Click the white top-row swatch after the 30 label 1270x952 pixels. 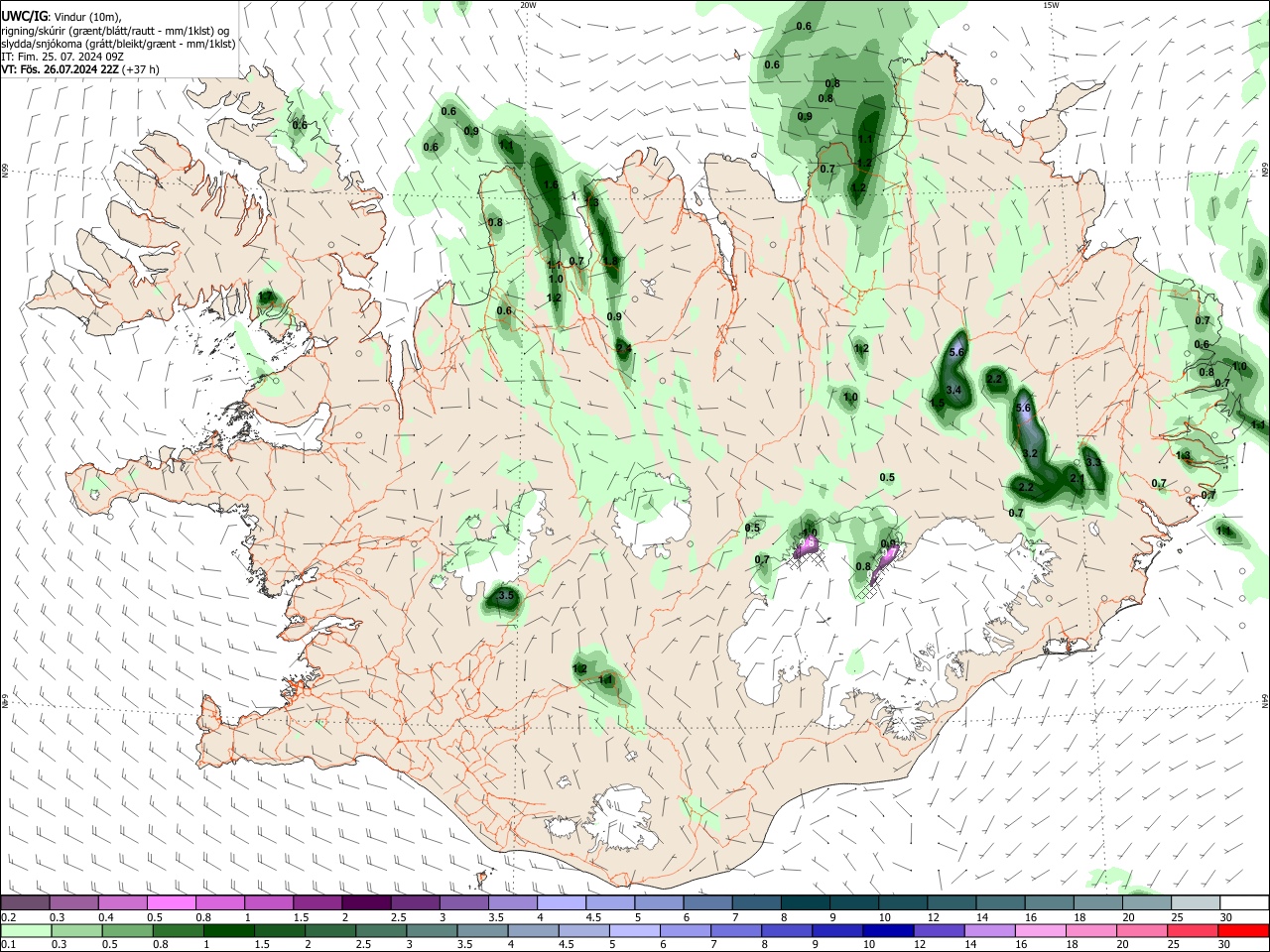click(x=1244, y=903)
